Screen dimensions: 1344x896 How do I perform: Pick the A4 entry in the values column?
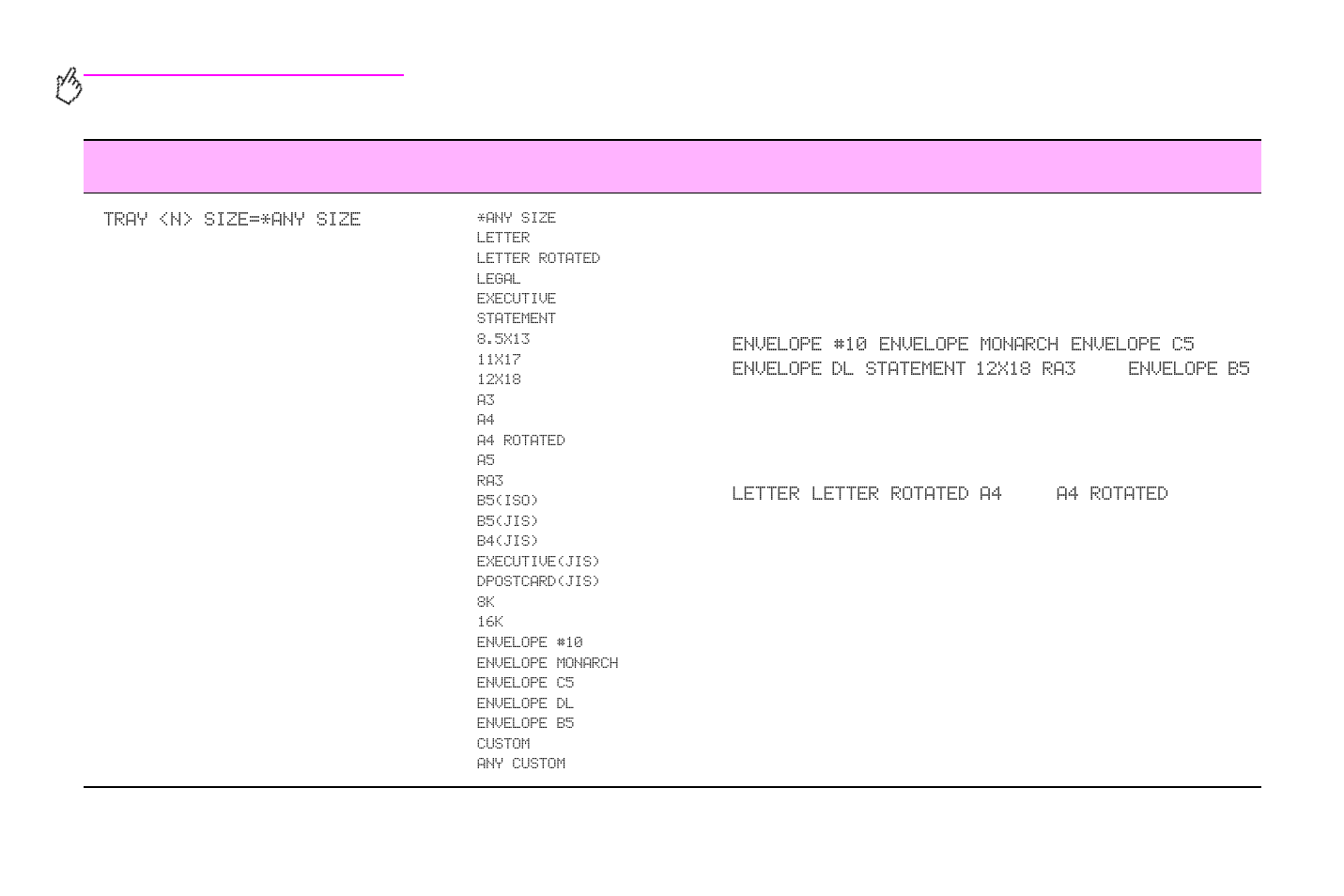pyautogui.click(x=485, y=420)
